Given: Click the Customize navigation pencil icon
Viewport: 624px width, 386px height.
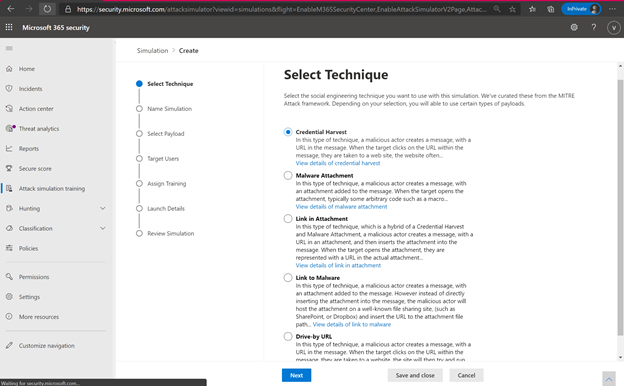Looking at the screenshot, I should click(x=9, y=345).
